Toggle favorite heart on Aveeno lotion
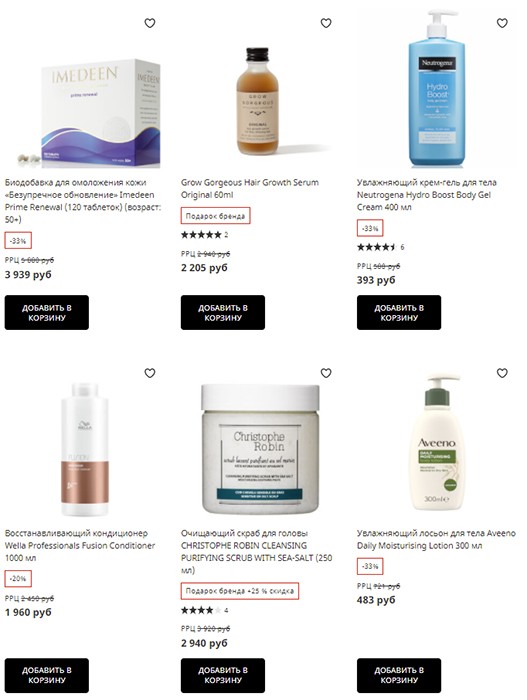 502,373
